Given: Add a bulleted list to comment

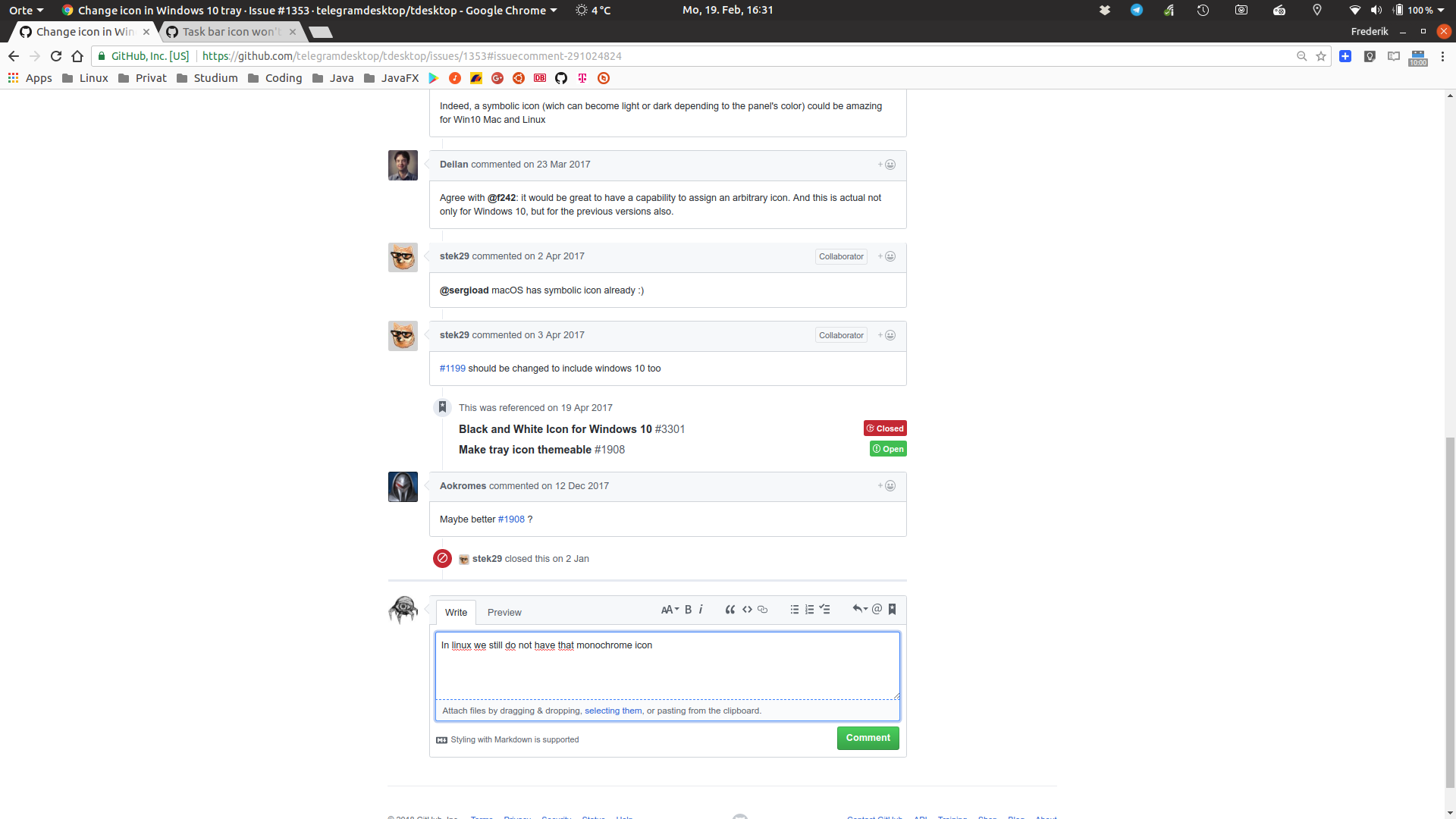Looking at the screenshot, I should click(x=794, y=610).
